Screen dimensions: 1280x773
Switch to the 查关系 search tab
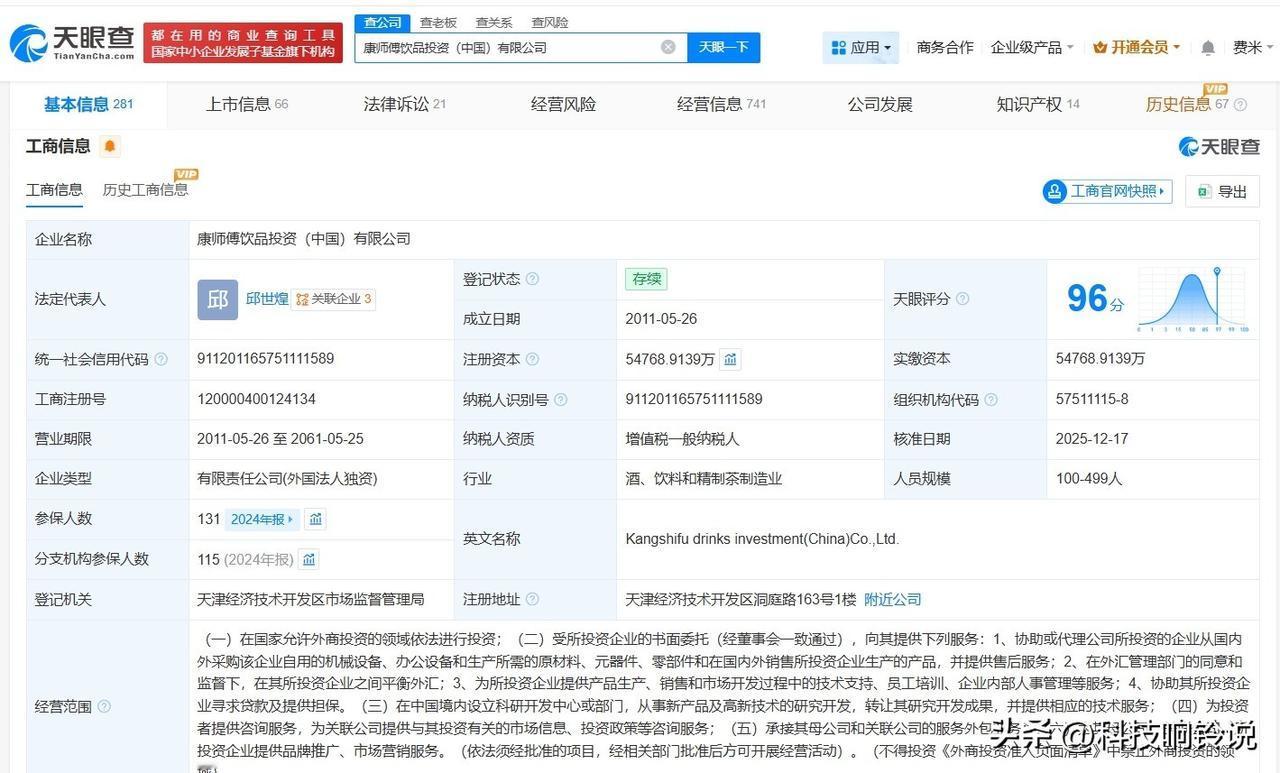point(494,22)
